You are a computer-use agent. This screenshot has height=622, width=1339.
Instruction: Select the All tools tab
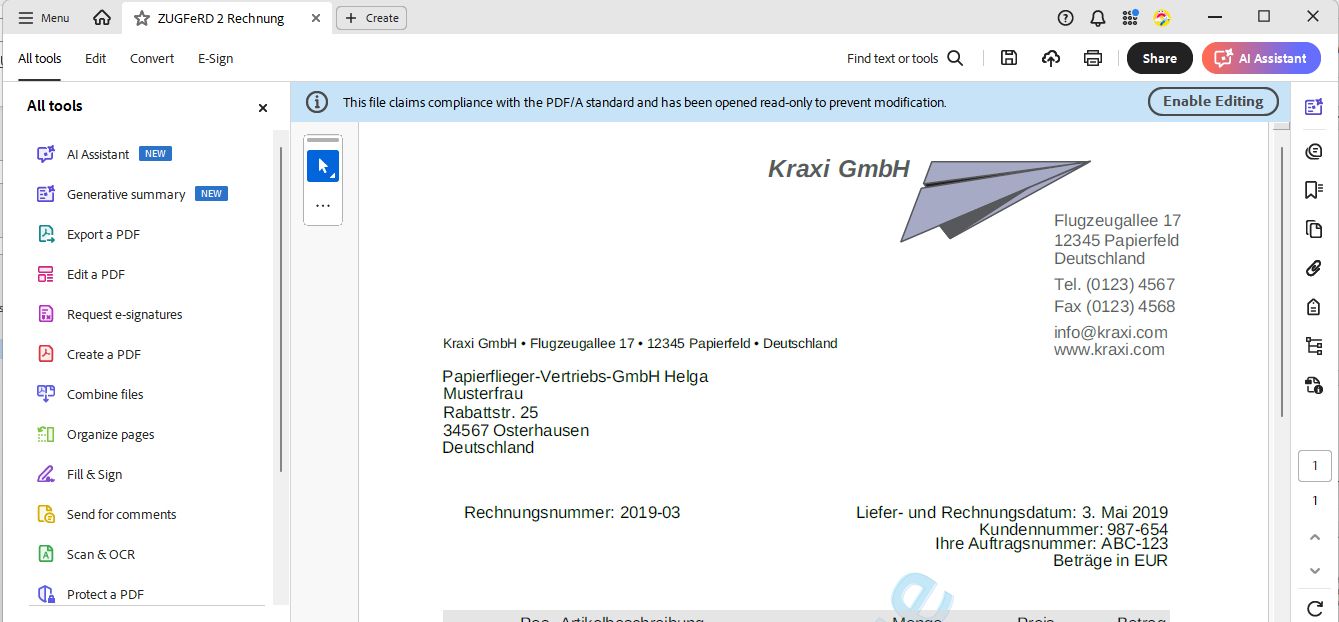(x=40, y=58)
